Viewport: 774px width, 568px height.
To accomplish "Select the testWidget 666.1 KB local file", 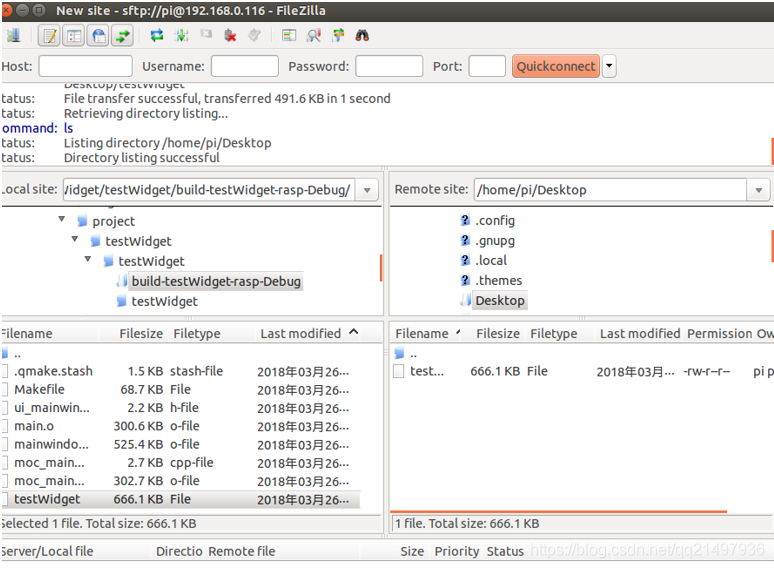I will 181,499.
